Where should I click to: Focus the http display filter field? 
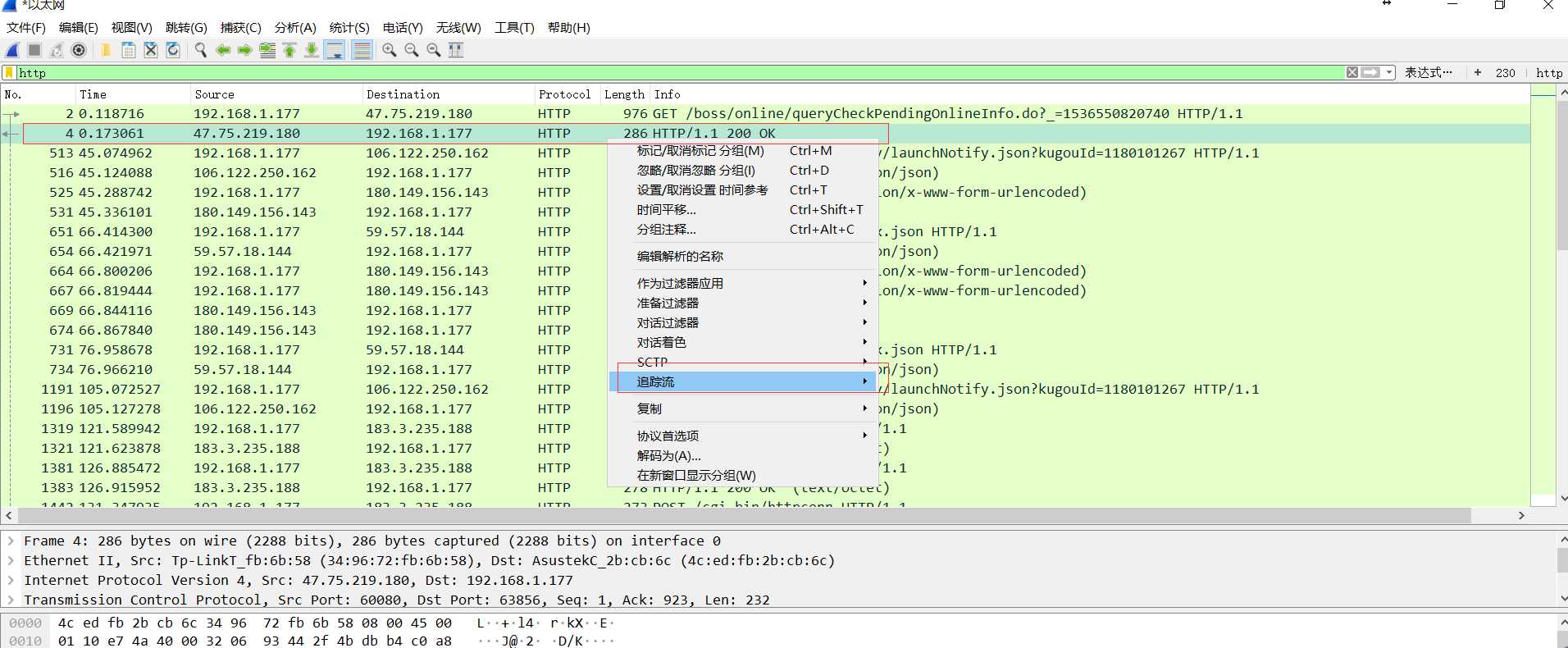point(681,72)
